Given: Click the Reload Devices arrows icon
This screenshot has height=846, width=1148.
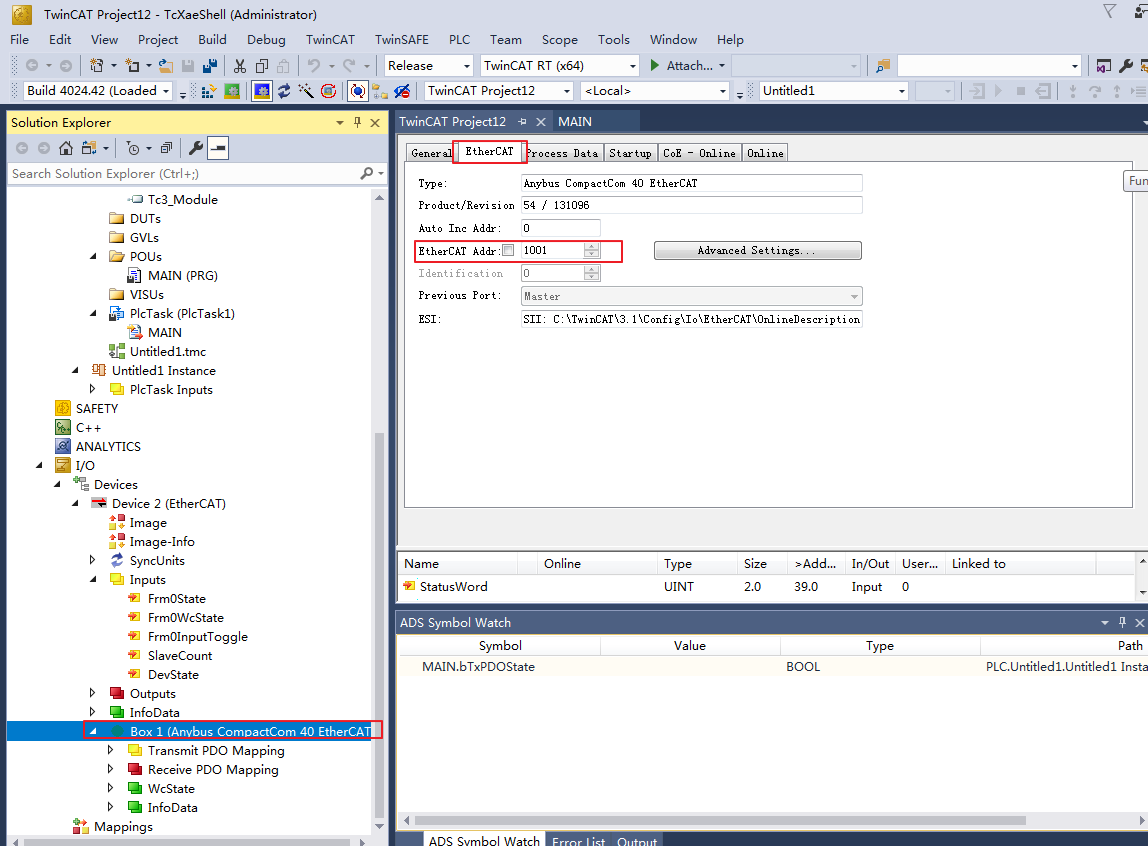Looking at the screenshot, I should (284, 91).
